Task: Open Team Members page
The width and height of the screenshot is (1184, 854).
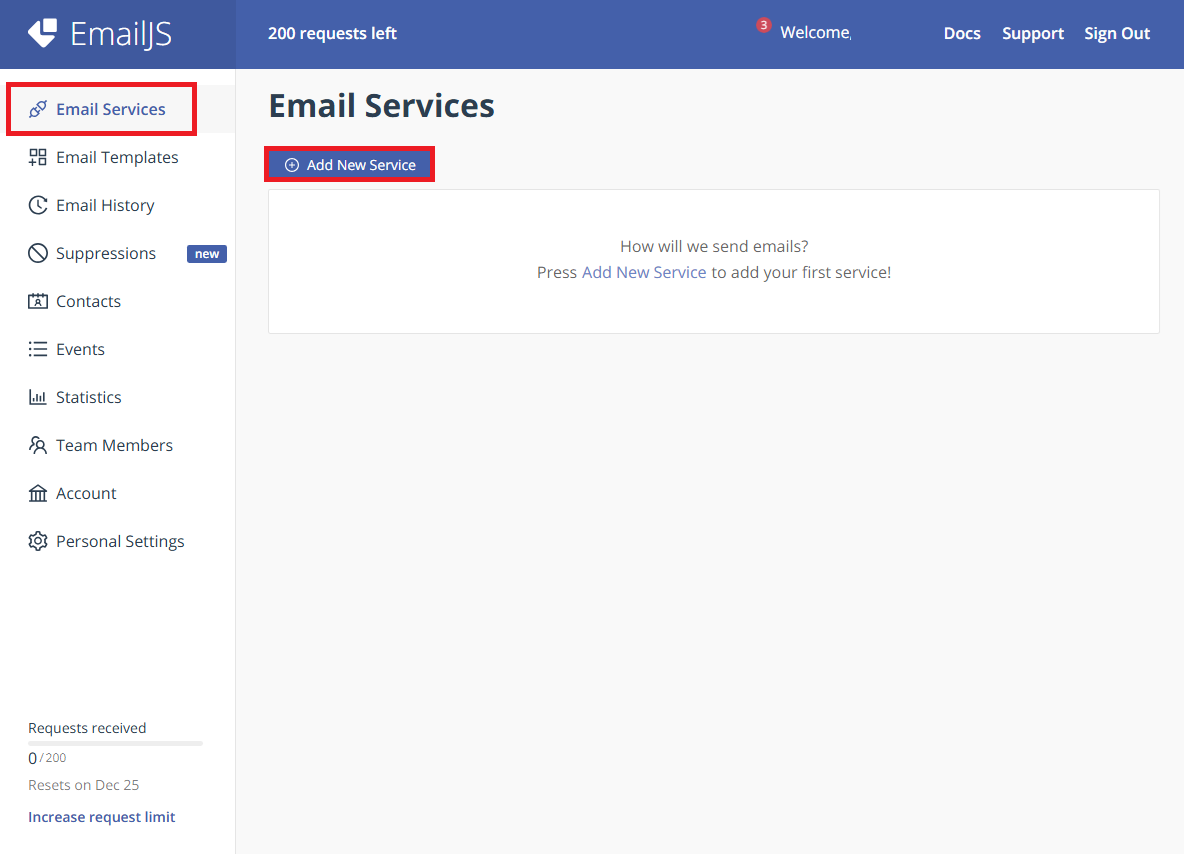Action: [114, 445]
